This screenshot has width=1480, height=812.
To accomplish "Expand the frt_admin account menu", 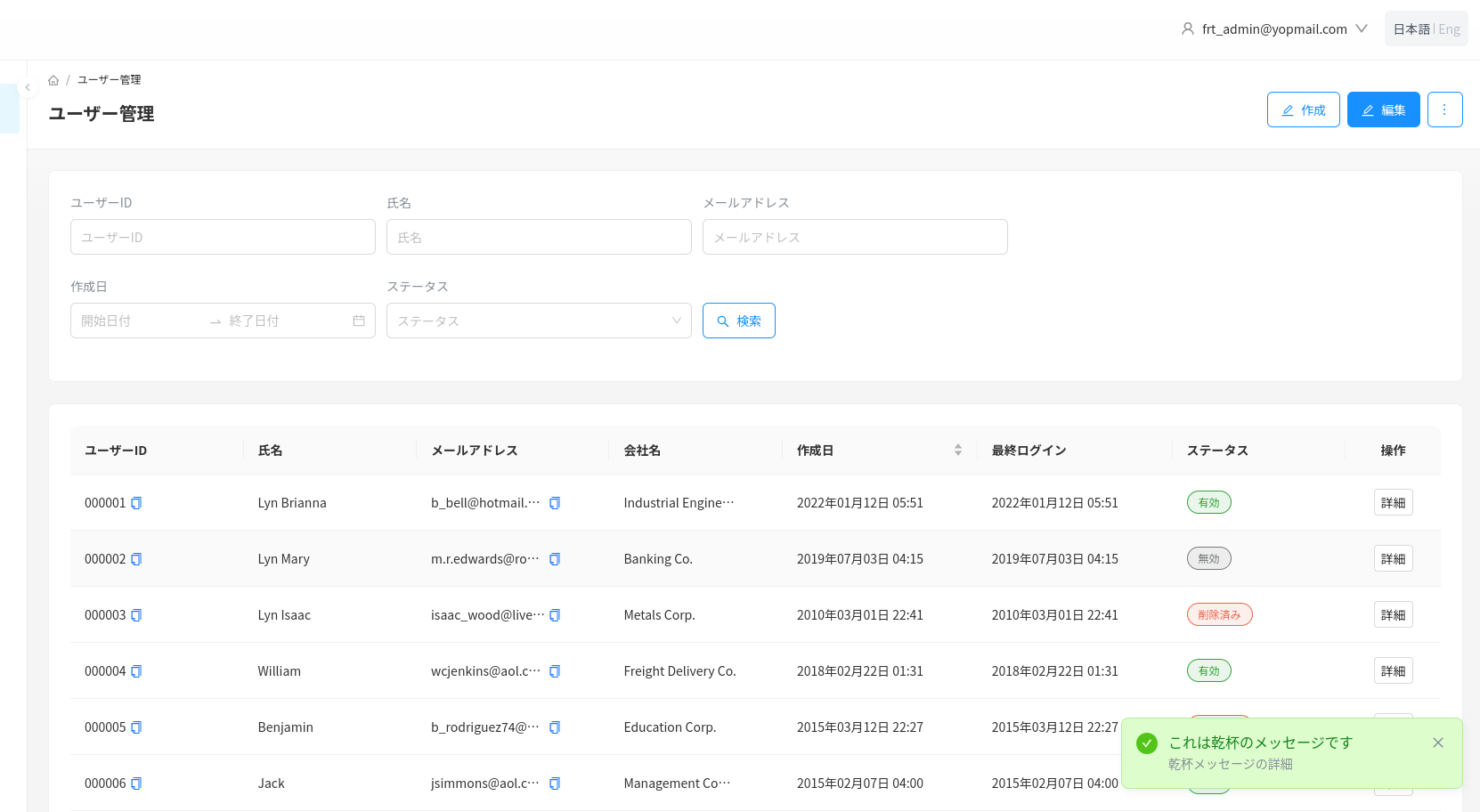I will (1274, 29).
